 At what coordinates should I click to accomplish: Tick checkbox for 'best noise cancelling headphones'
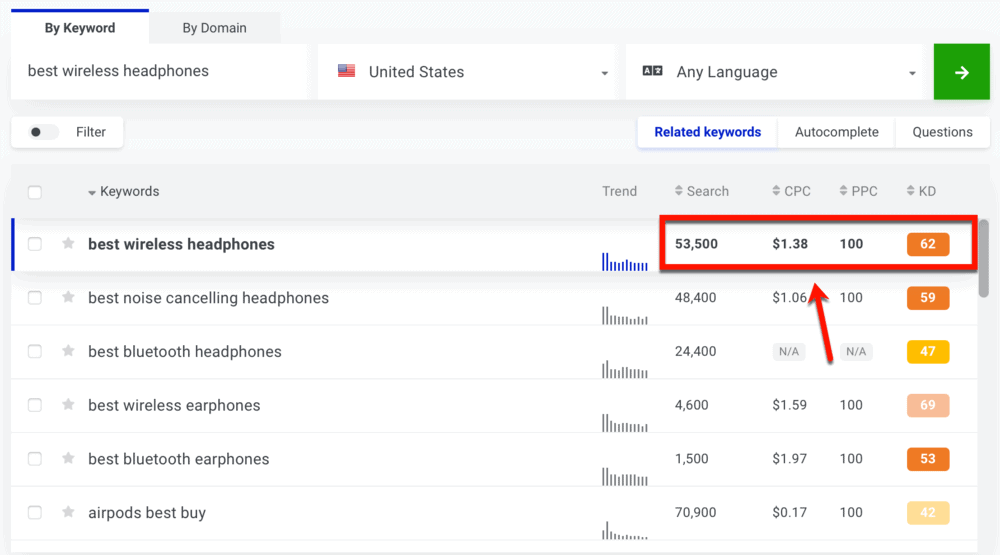(35, 298)
